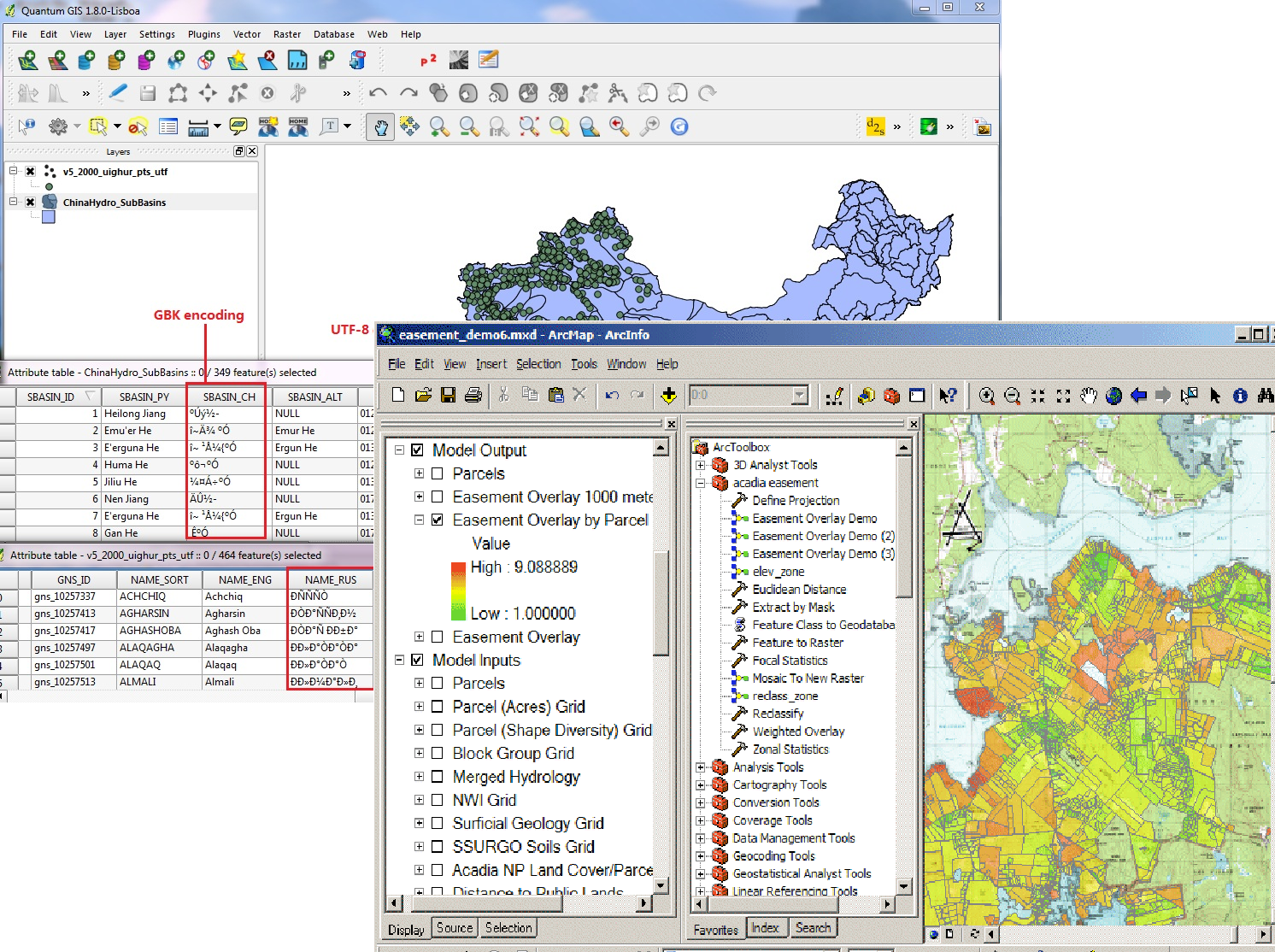The width and height of the screenshot is (1275, 952).
Task: Click Add Data yellow plus icon in ArcMap
Action: (668, 395)
